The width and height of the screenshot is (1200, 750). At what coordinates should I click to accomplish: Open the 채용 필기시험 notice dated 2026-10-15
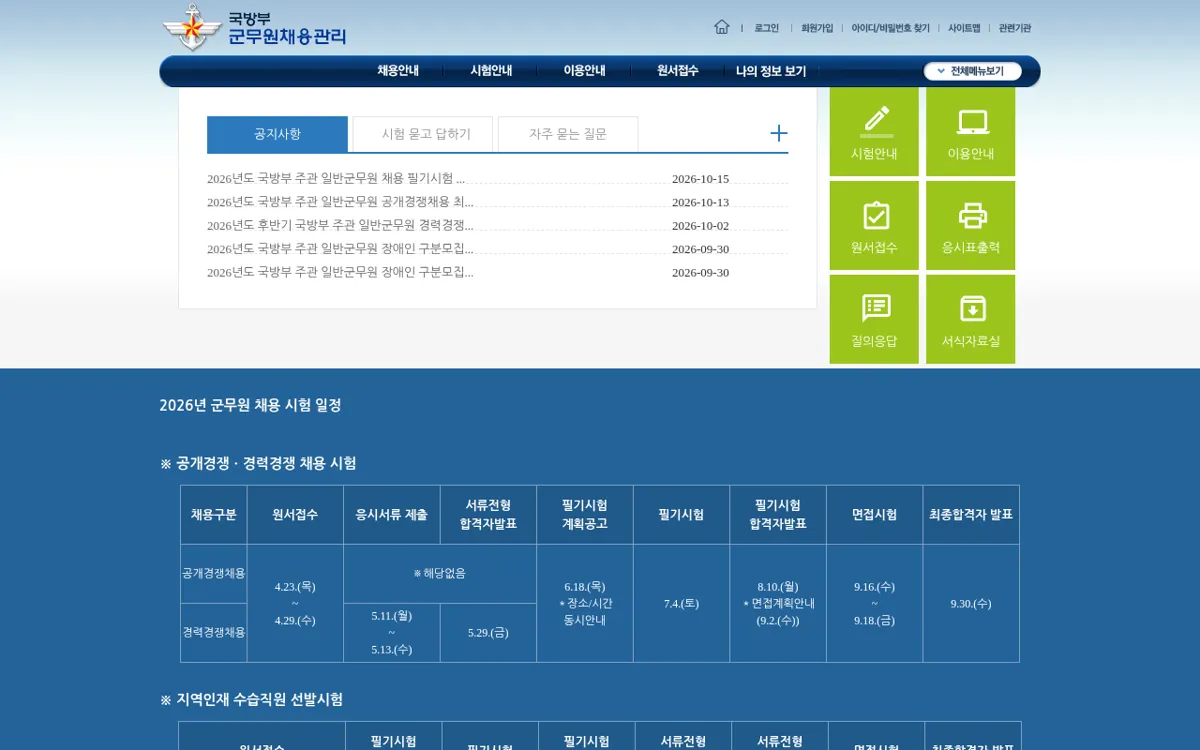(336, 179)
